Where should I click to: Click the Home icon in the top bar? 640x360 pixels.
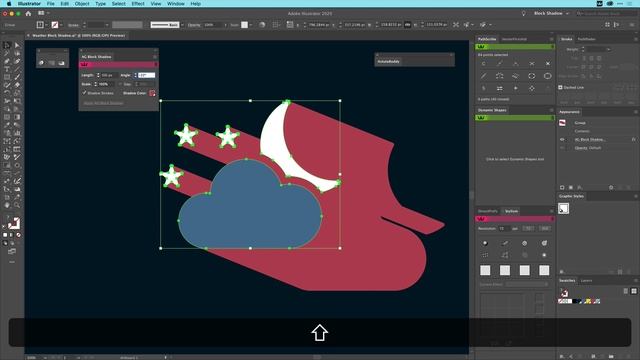(28, 13)
